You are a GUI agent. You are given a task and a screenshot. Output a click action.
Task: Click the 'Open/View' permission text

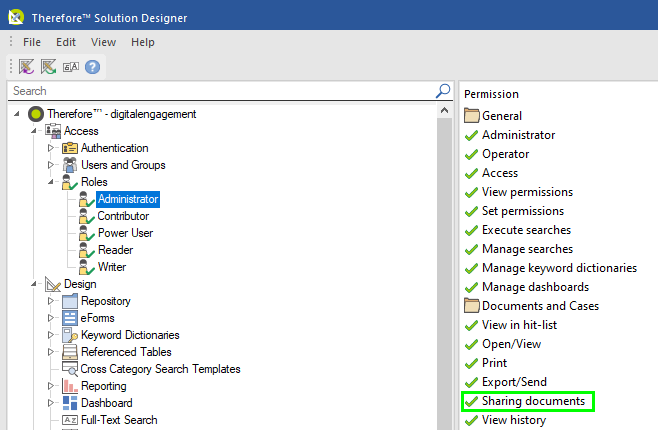coord(512,344)
